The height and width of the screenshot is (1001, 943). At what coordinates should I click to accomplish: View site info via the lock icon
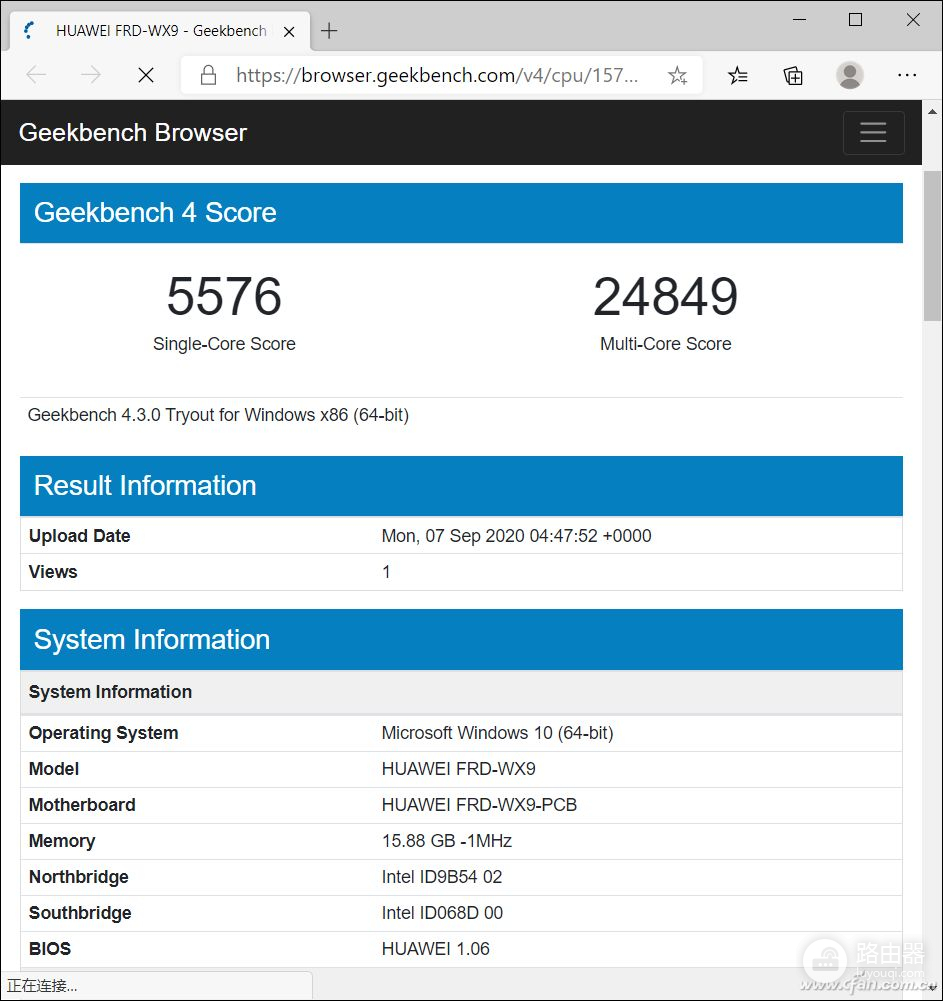208,75
